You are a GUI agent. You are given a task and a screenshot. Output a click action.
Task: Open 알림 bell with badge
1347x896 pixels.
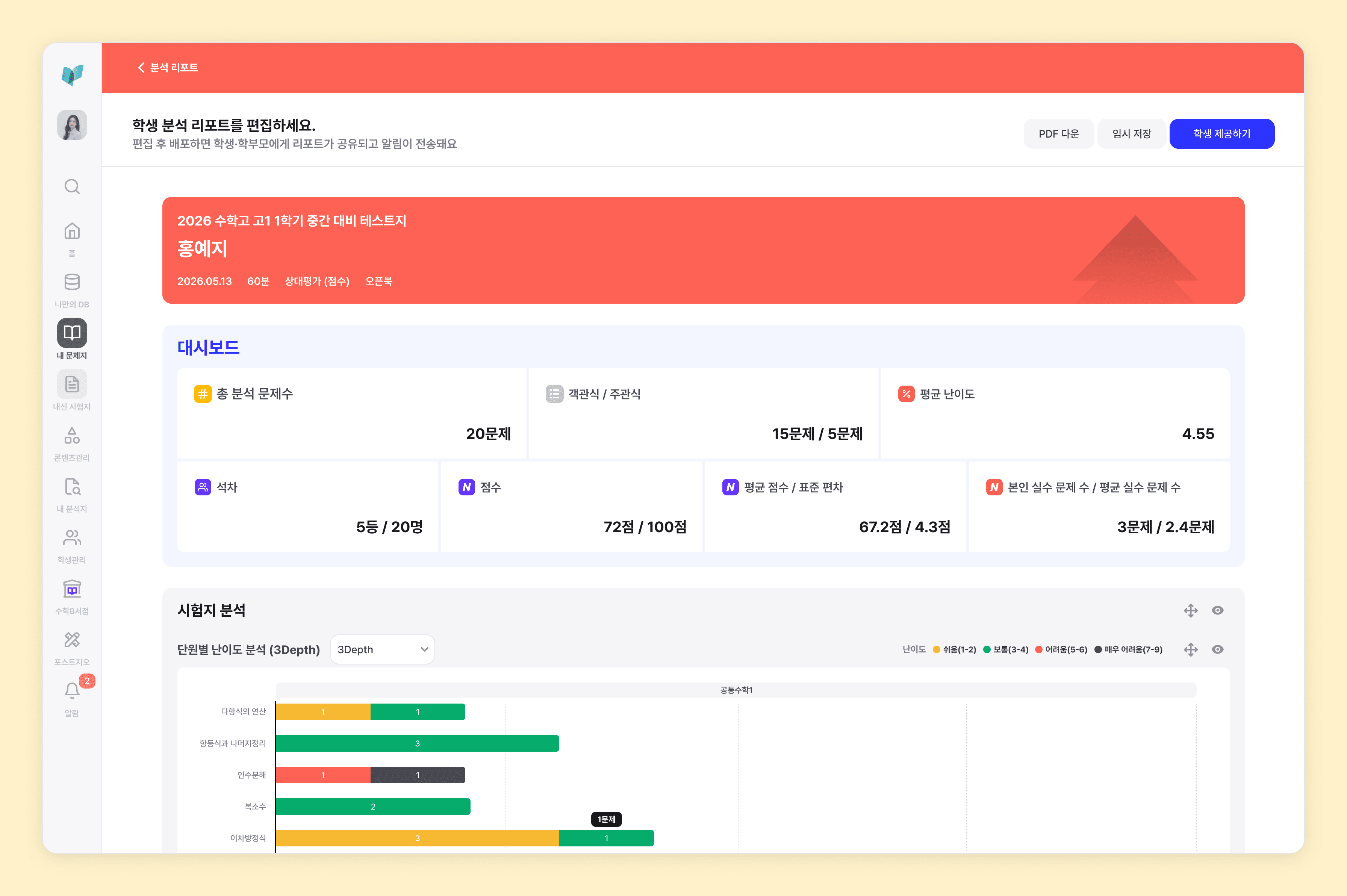[x=72, y=690]
